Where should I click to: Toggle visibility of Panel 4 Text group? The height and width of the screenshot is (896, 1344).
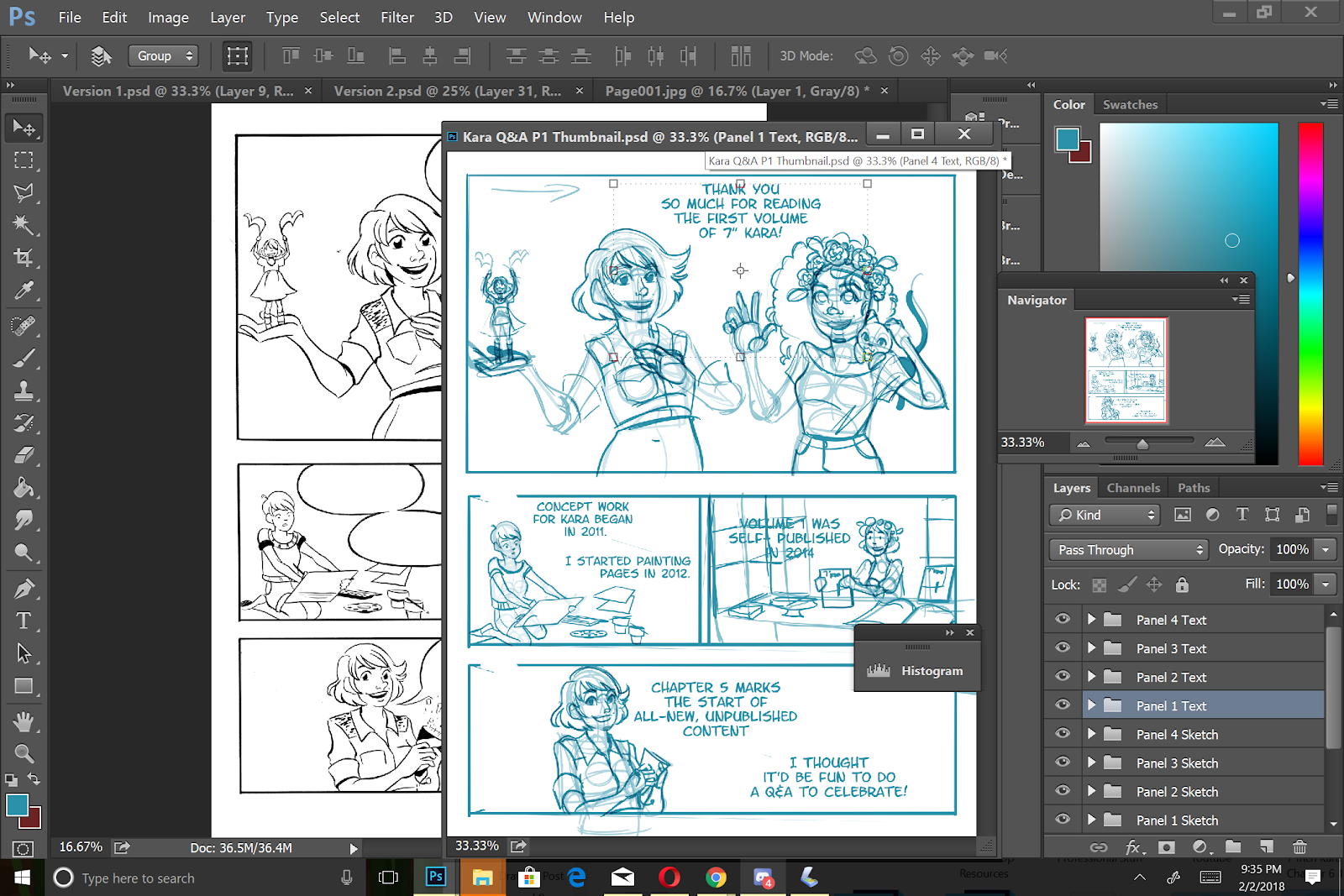point(1063,620)
